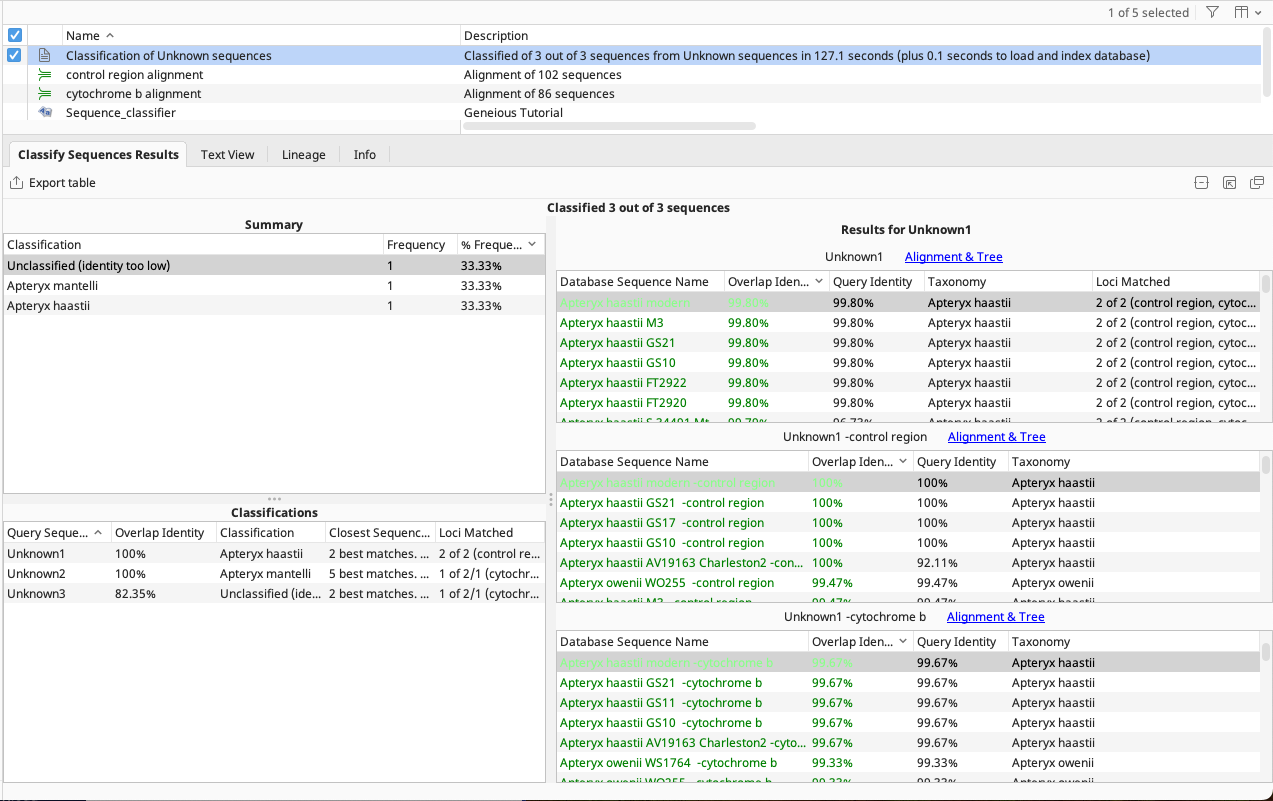Select Apteryx haastii GS10 combined result row

tap(908, 363)
